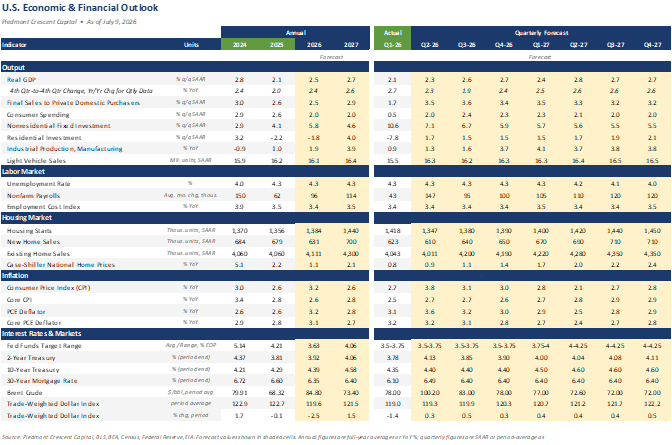
Task: Click the "Brent Crude" row label
Action: 24,393
